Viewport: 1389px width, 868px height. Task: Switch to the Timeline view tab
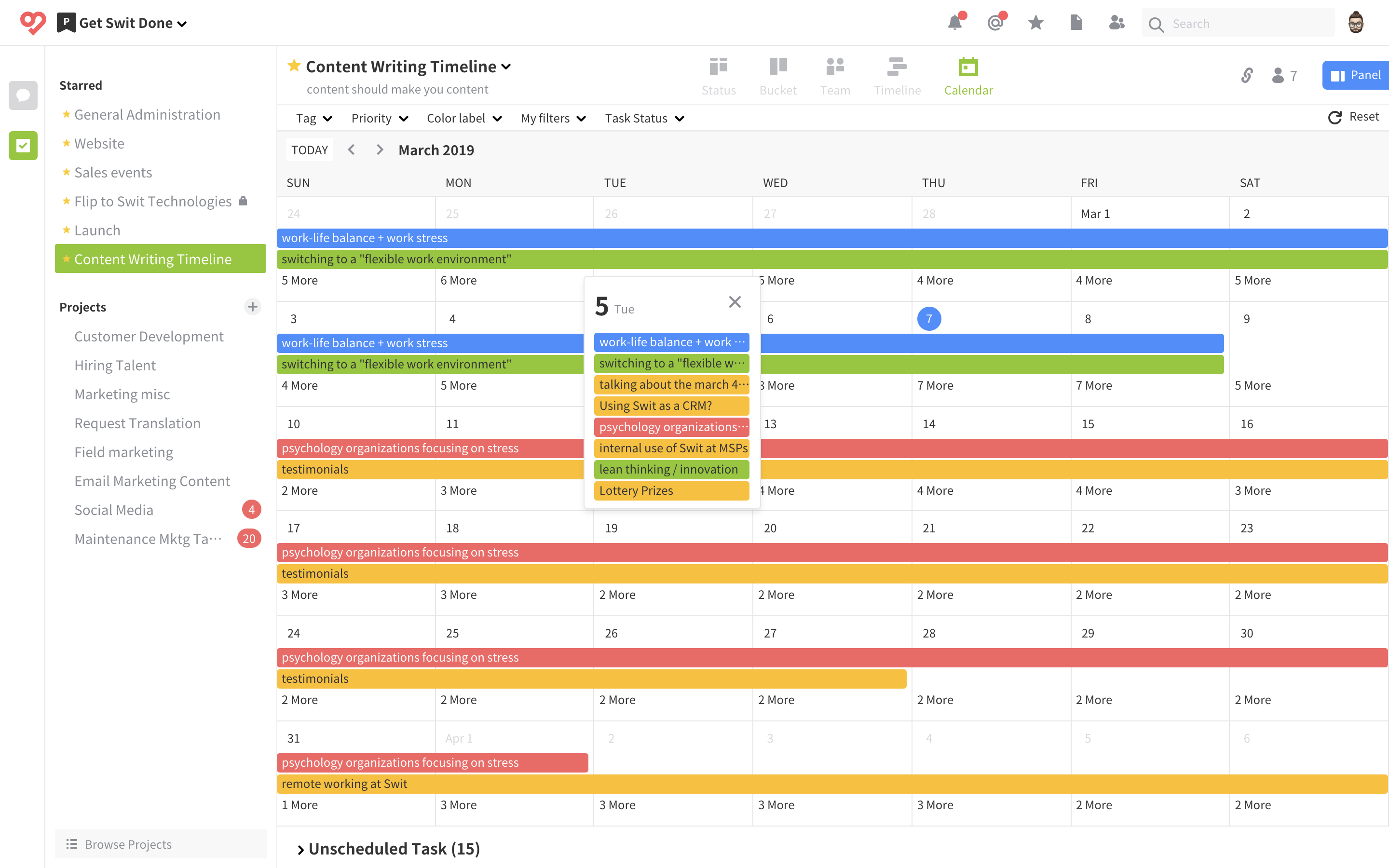click(x=897, y=76)
